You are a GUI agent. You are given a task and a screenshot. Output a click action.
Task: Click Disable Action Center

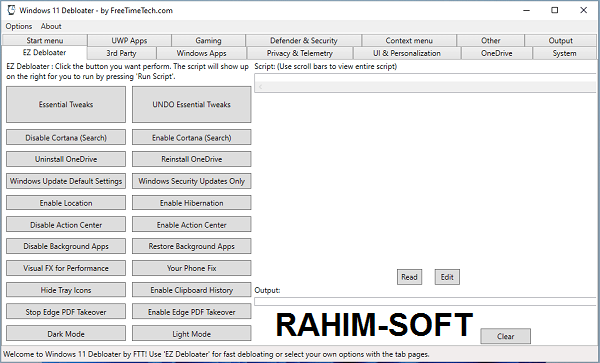[66, 225]
